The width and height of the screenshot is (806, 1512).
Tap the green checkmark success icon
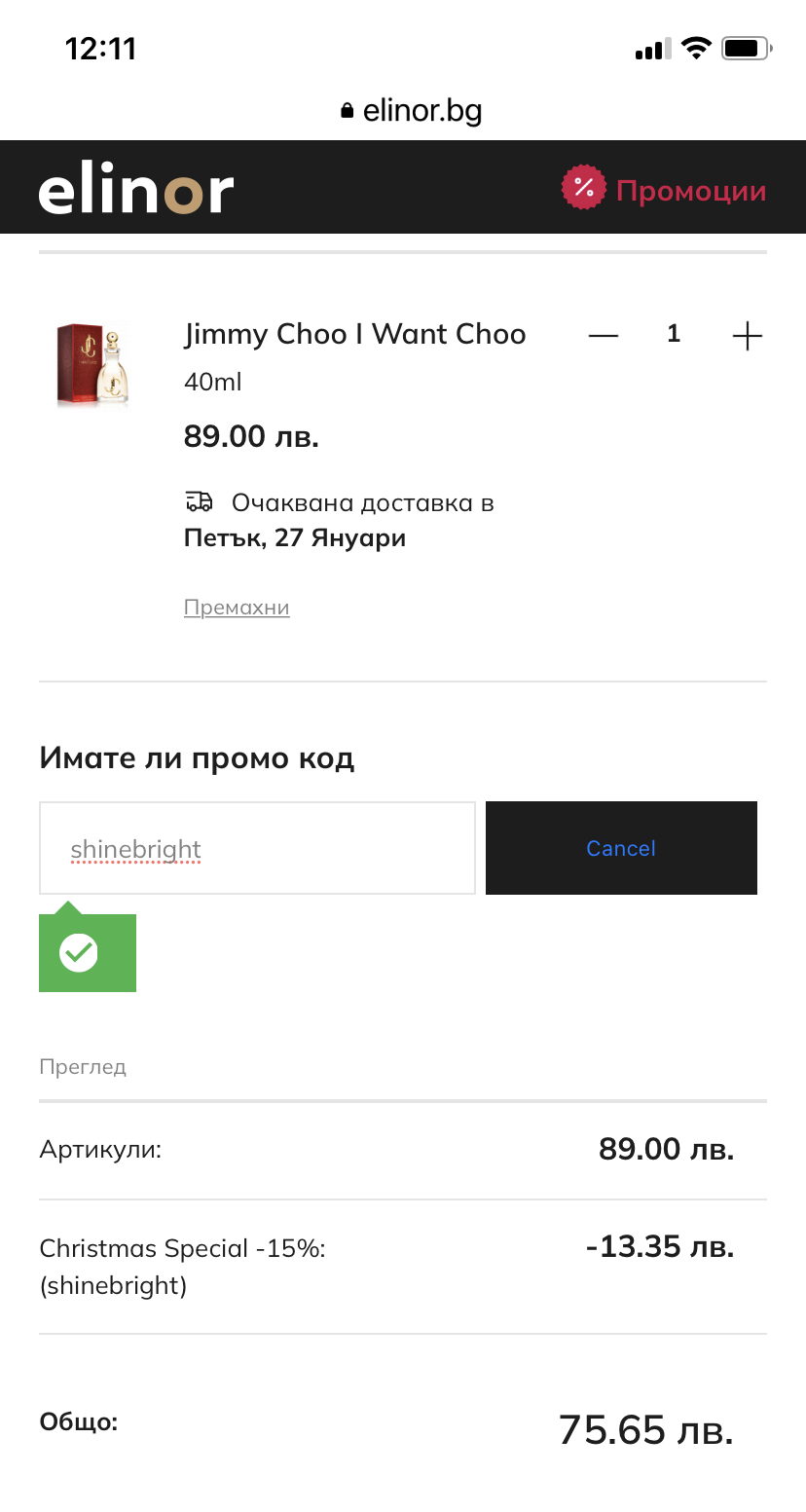(79, 952)
